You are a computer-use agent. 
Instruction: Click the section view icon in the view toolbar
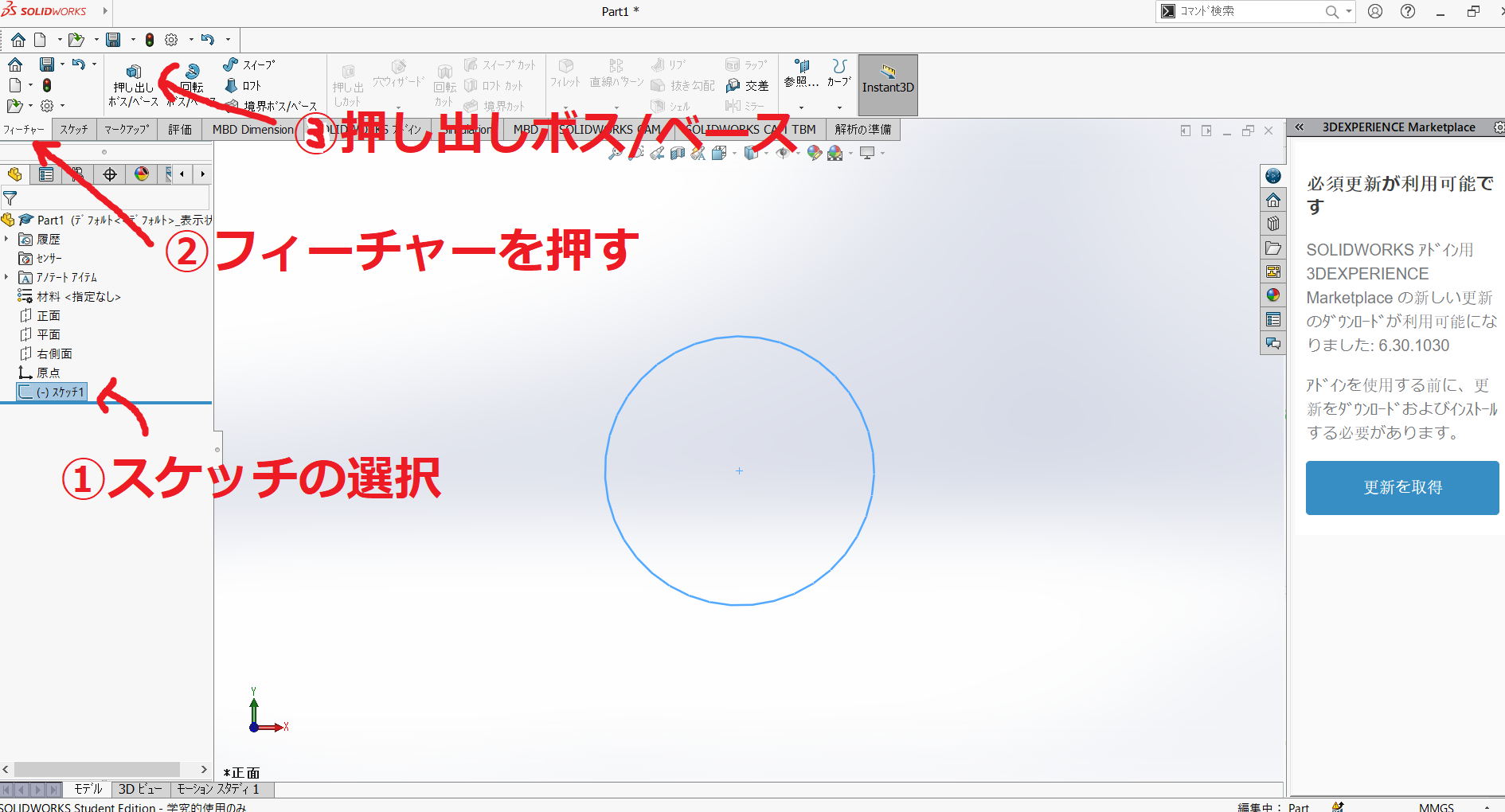tap(678, 153)
